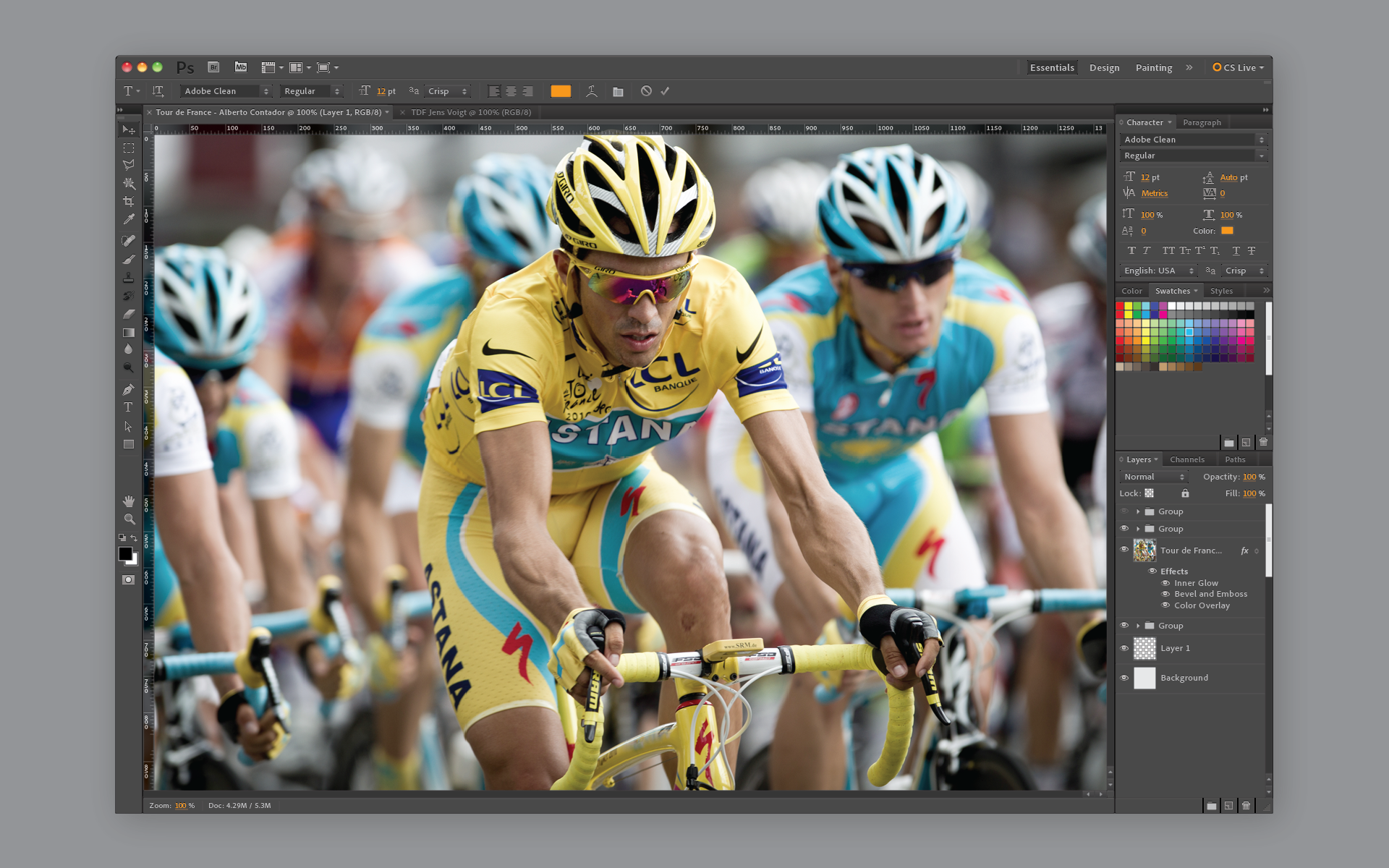Select the Zoom tool in toolbox
The height and width of the screenshot is (868, 1389).
tap(129, 519)
